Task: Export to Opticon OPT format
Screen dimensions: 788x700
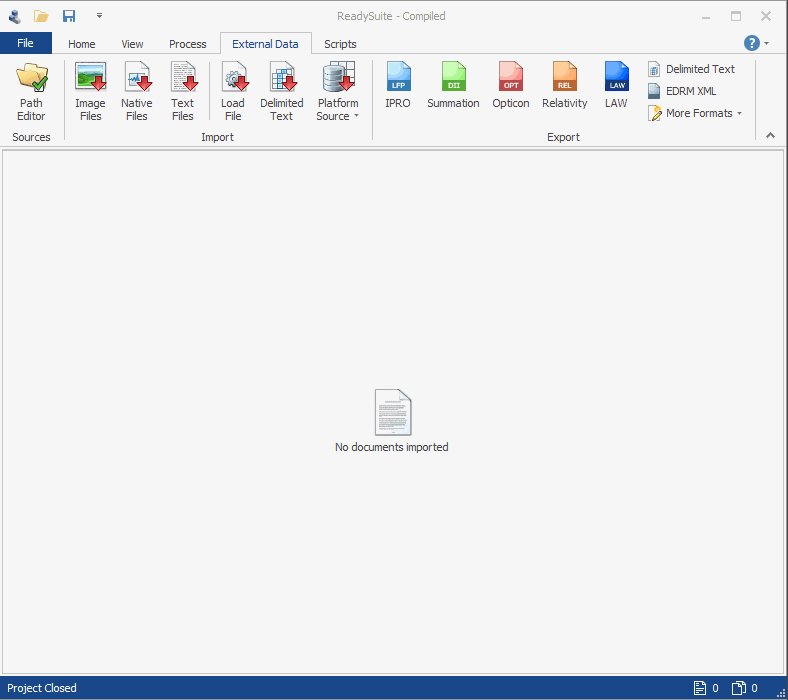Action: (511, 86)
